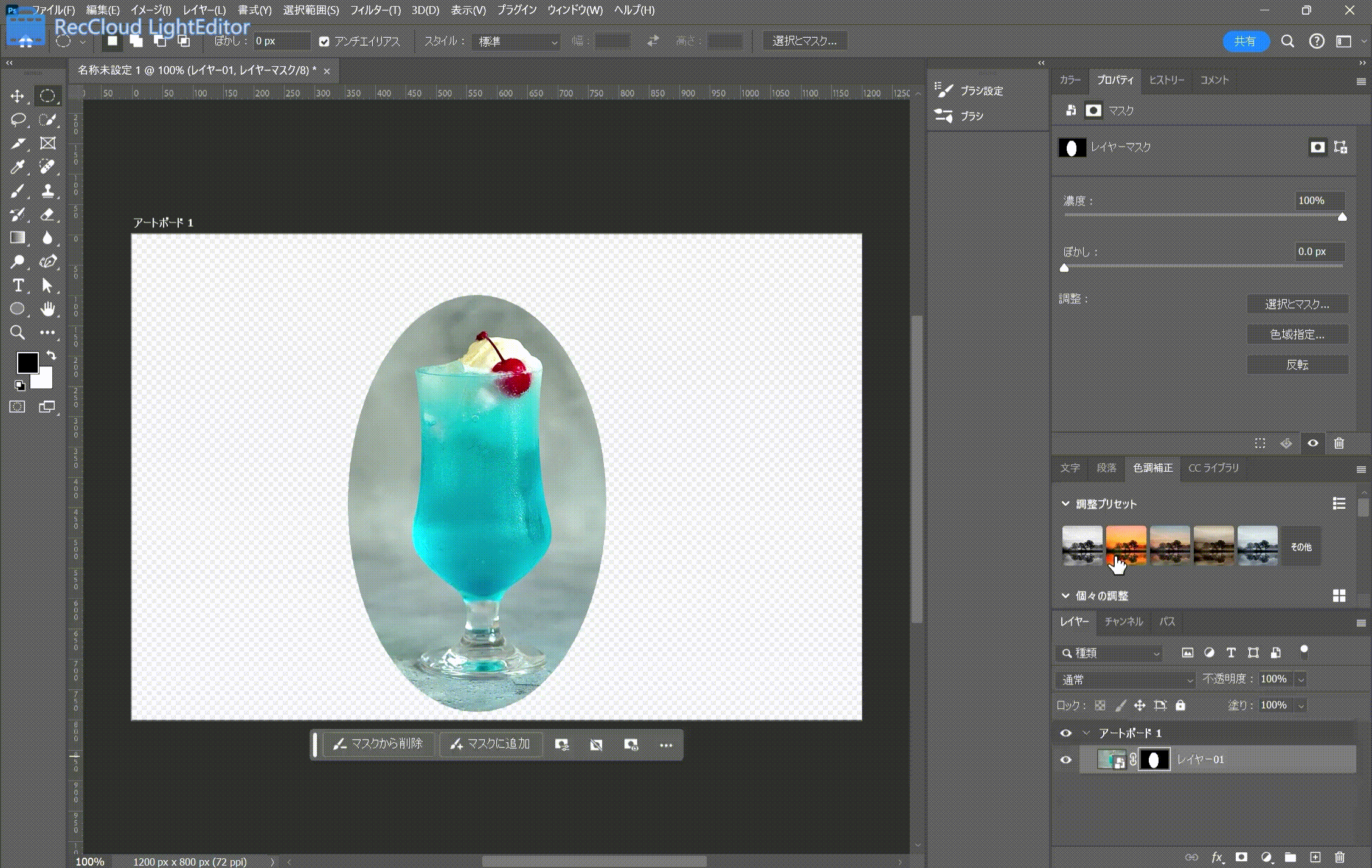Select the Elliptical Marquee tool
This screenshot has width=1372, height=868.
(x=47, y=95)
